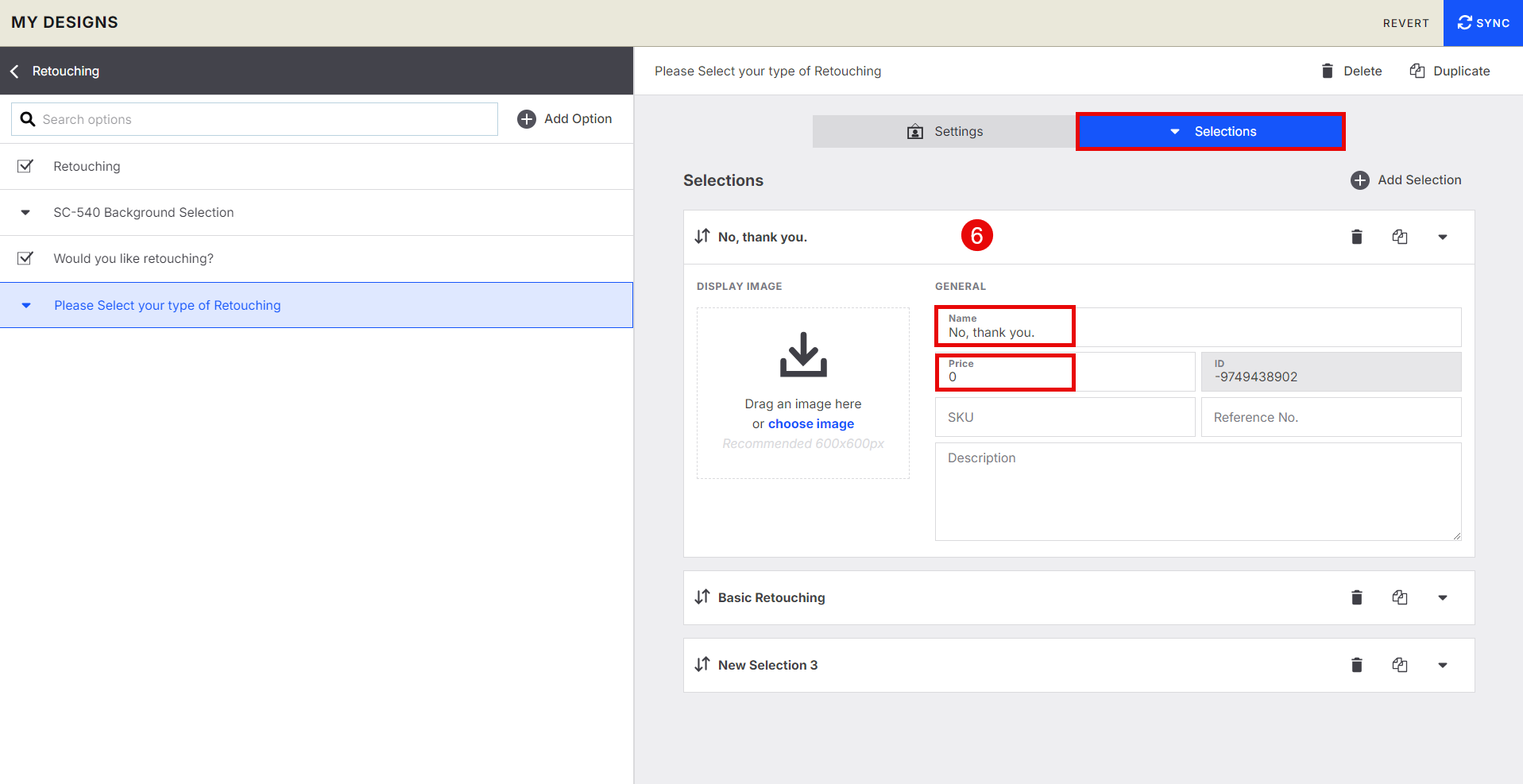This screenshot has width=1523, height=784.
Task: Delete the No, thank you selection
Action: (x=1357, y=237)
